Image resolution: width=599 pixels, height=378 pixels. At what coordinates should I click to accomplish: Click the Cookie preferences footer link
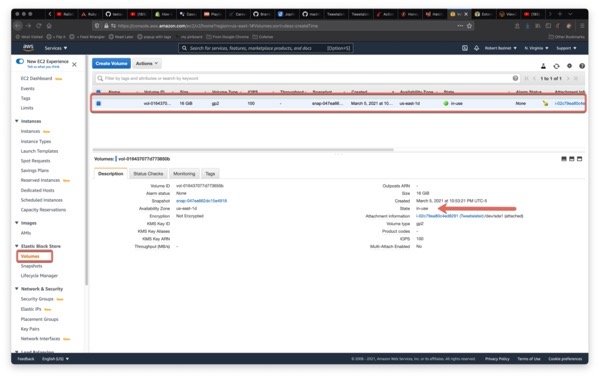coord(565,359)
